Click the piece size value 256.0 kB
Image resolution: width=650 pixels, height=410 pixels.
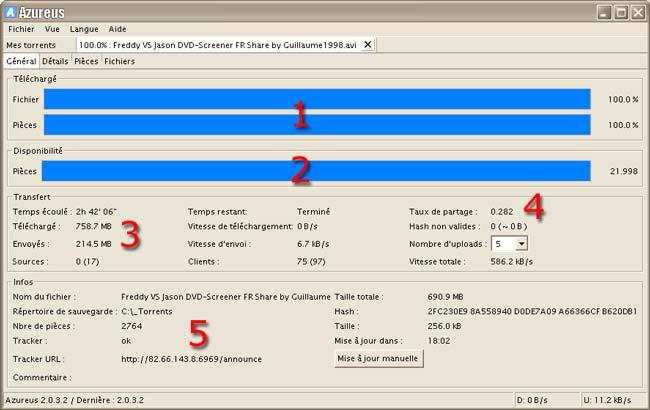pyautogui.click(x=444, y=326)
